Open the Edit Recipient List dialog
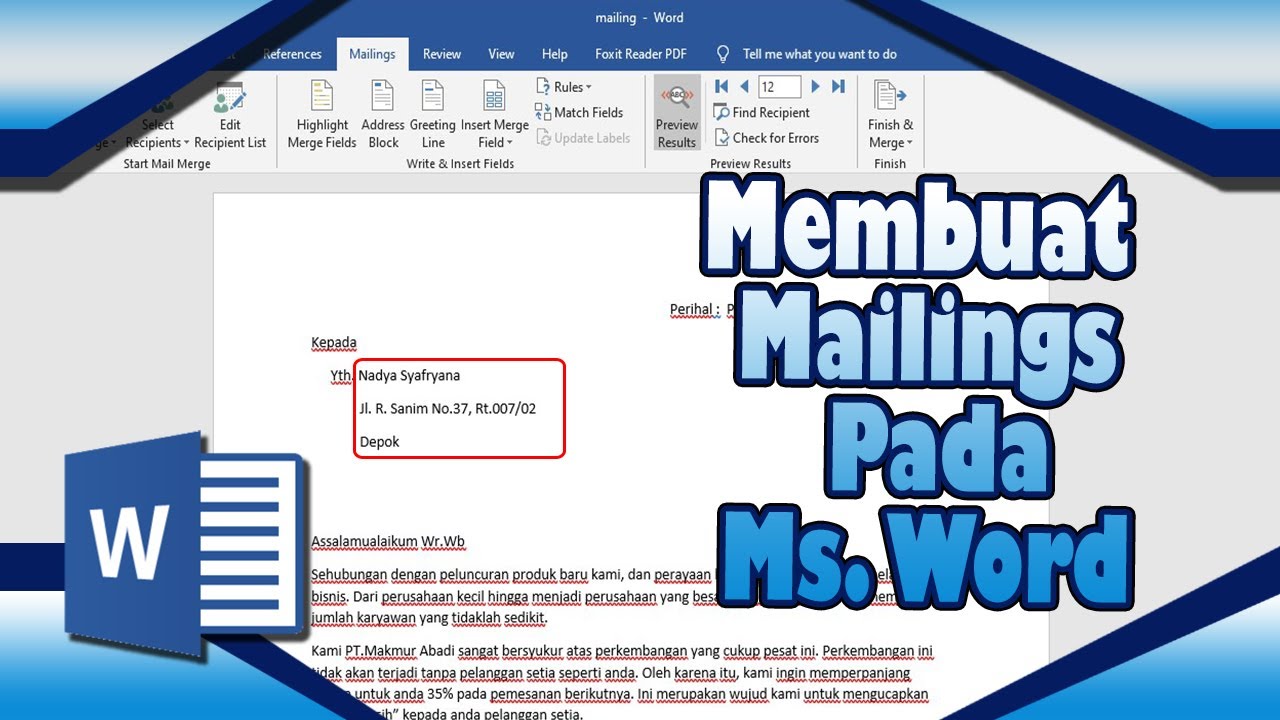 tap(230, 115)
